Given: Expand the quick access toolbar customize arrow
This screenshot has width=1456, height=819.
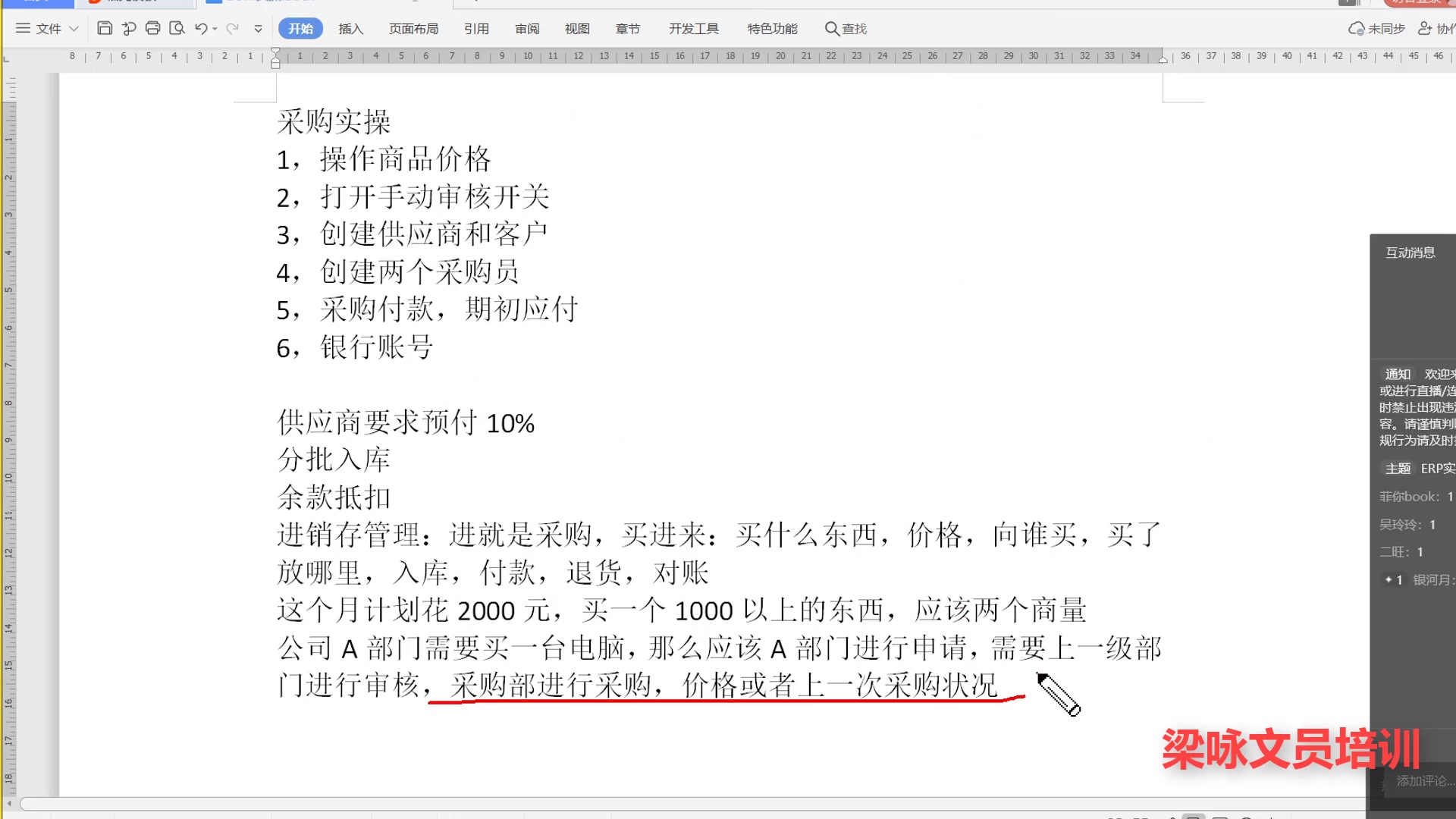Looking at the screenshot, I should click(258, 29).
